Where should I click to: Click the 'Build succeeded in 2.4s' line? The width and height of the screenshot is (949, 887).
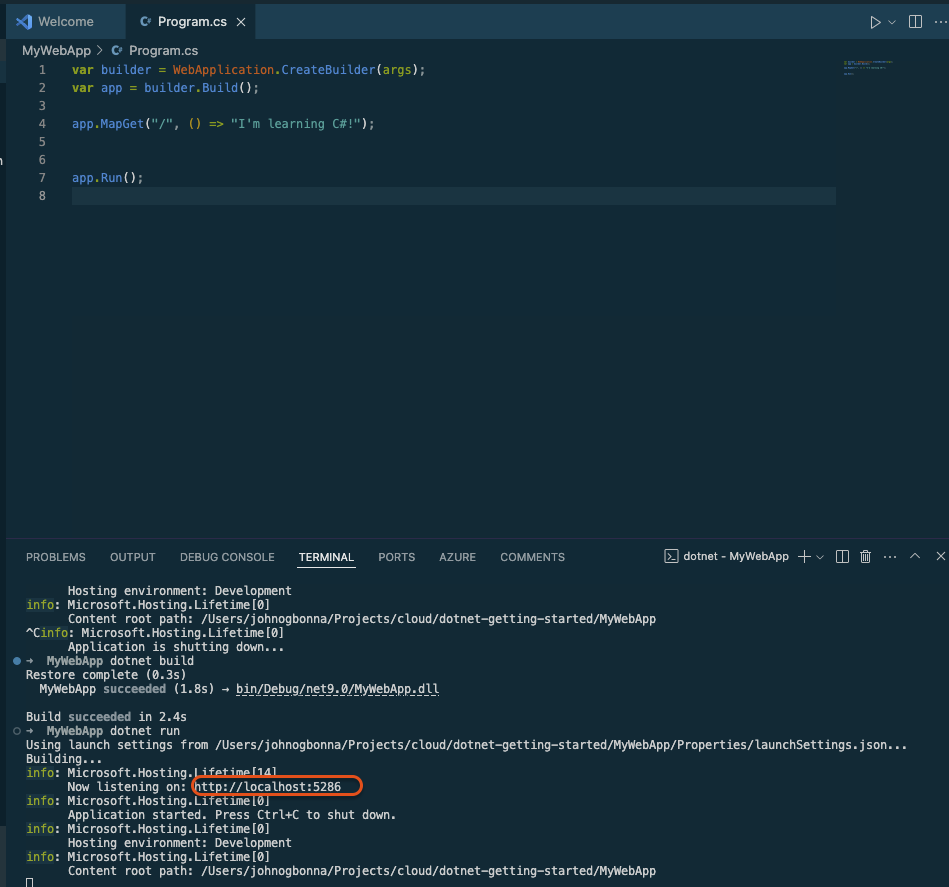click(x=106, y=717)
